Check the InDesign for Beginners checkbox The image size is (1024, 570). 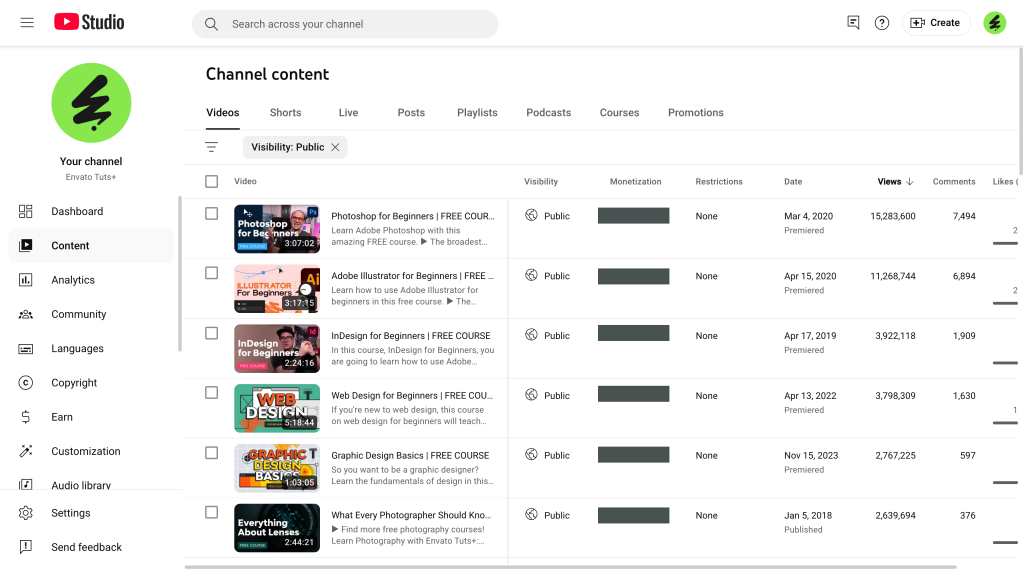tap(212, 333)
